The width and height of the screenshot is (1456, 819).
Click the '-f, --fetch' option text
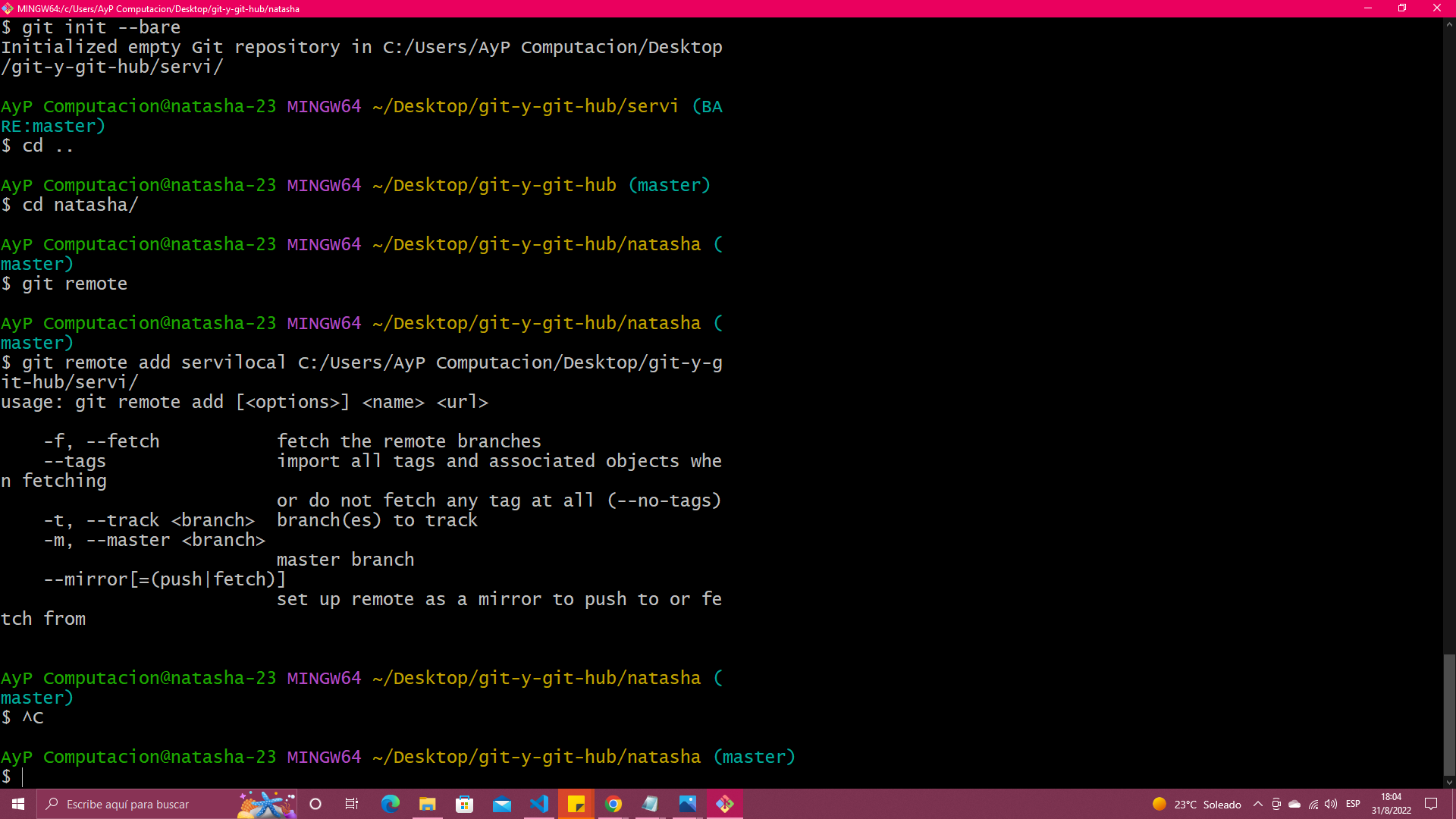point(102,441)
